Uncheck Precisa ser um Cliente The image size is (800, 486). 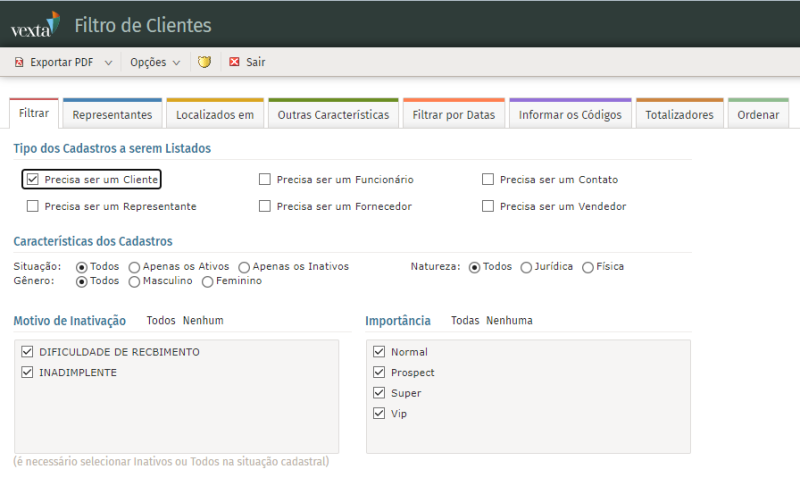pos(33,180)
